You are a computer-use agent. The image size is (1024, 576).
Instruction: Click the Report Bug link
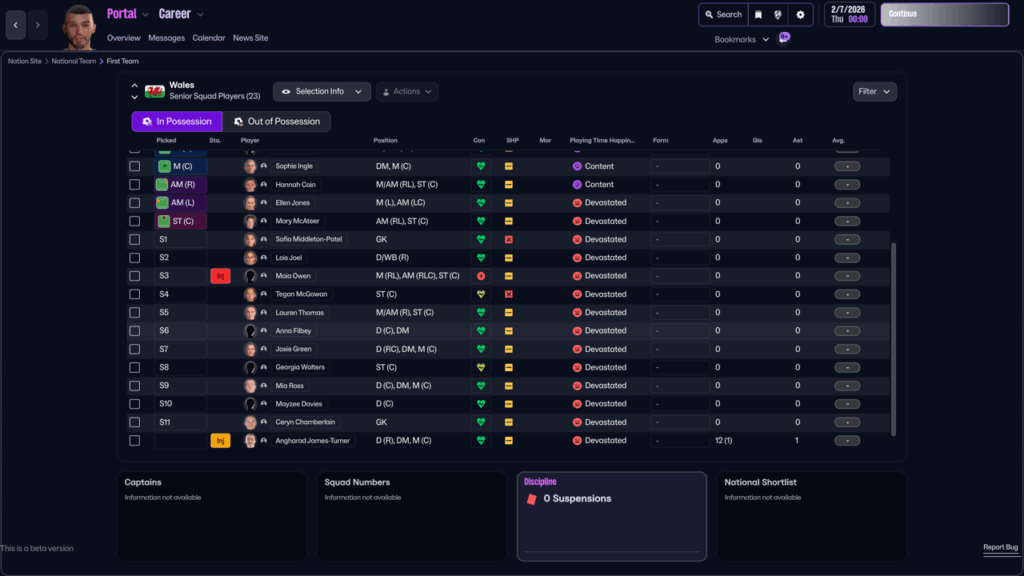coord(1000,547)
